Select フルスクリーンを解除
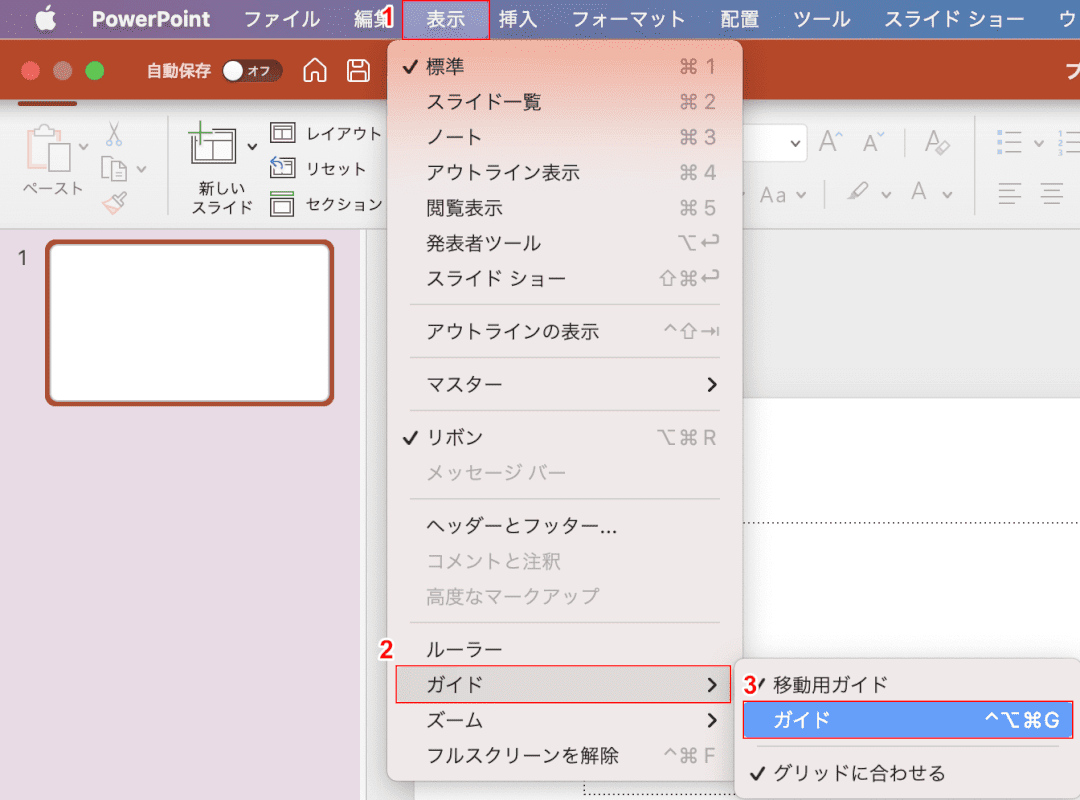 click(x=564, y=756)
